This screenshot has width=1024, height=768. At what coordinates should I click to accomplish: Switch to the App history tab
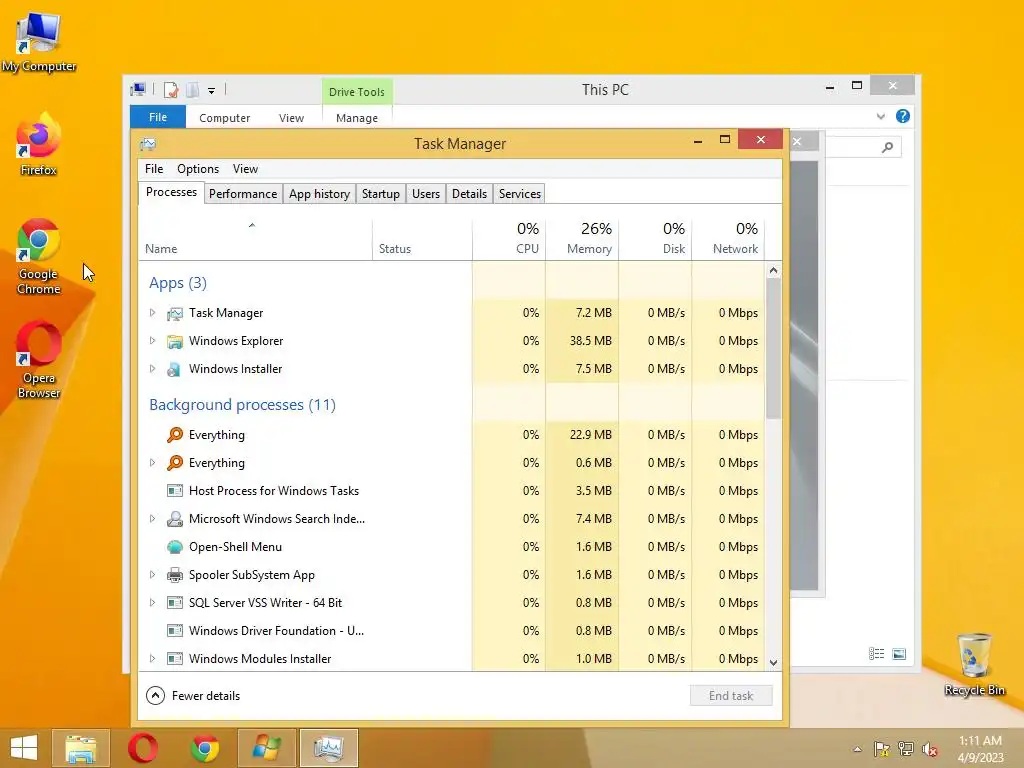click(319, 194)
